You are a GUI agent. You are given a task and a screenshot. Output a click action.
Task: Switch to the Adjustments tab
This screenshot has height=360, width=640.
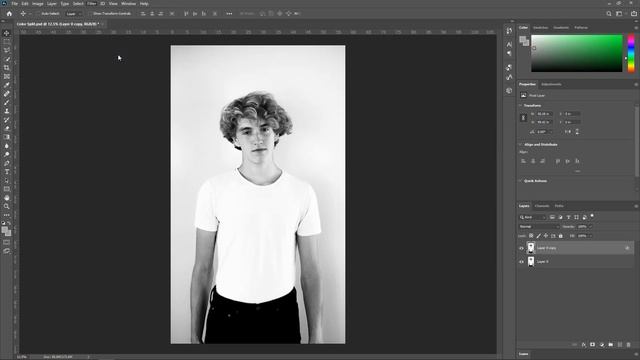click(x=551, y=84)
